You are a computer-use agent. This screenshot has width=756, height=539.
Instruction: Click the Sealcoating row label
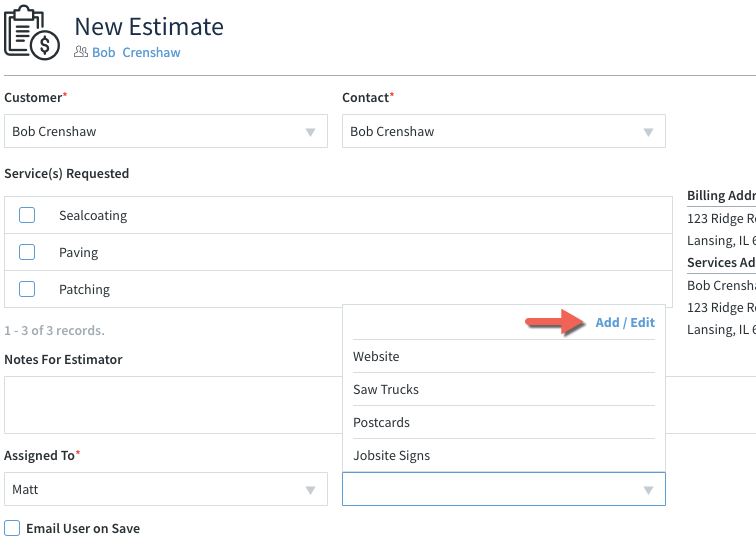(x=93, y=215)
